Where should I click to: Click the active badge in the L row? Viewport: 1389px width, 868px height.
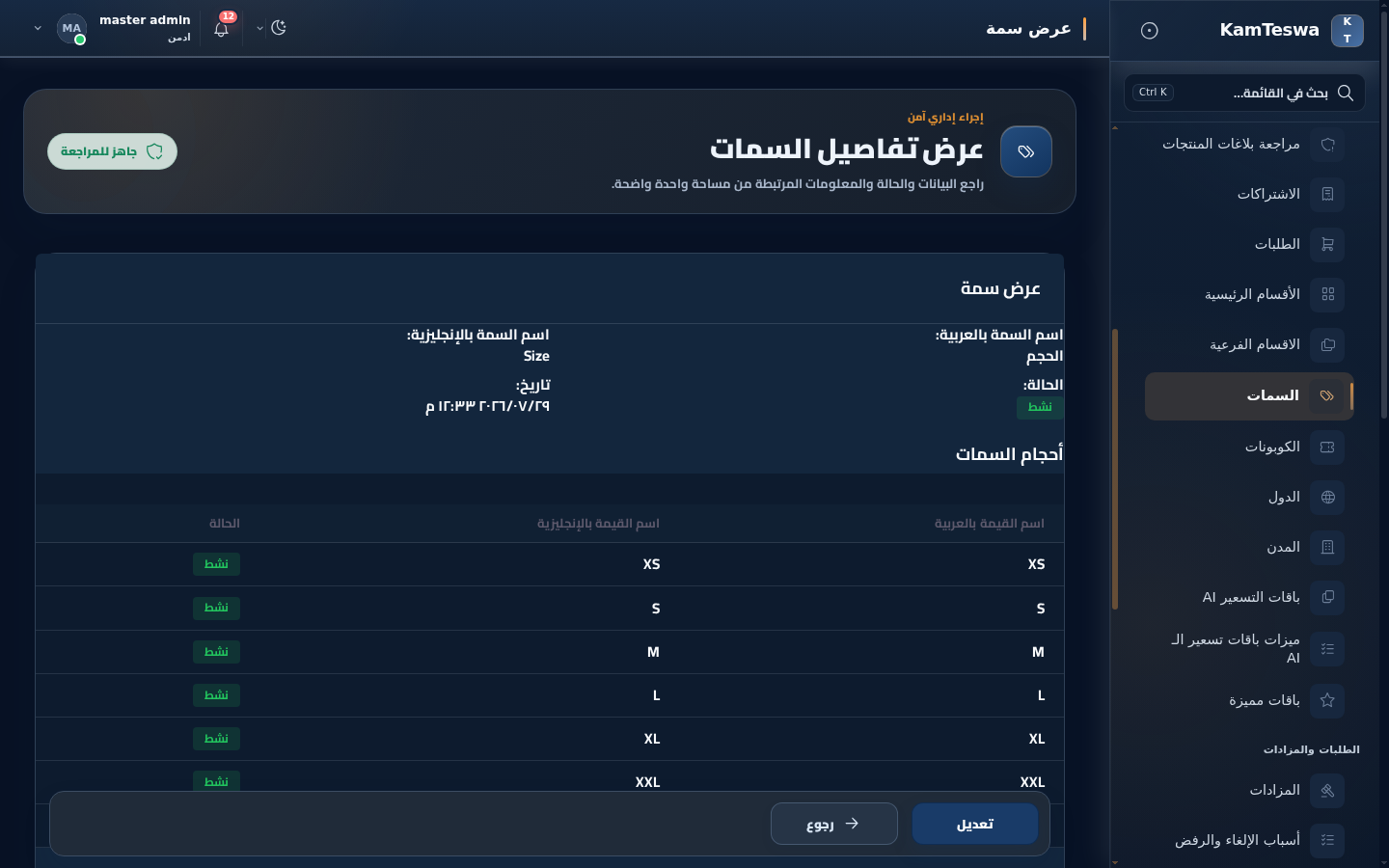point(216,695)
